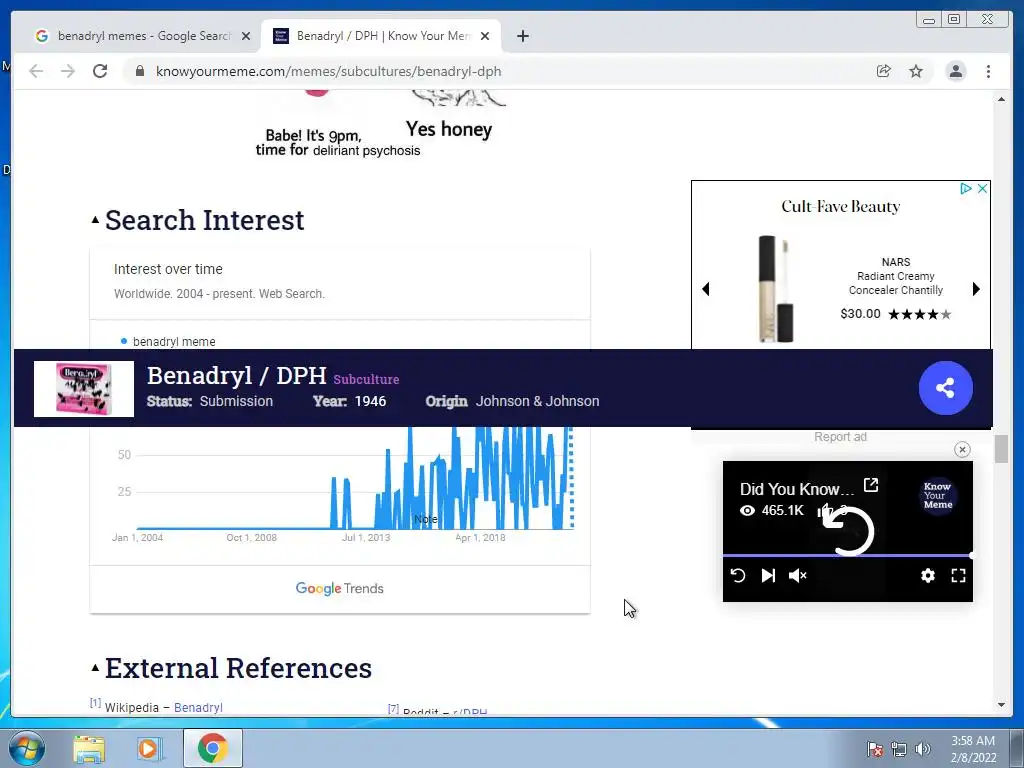The image size is (1024, 768).
Task: Open the Subculture category link
Action: point(366,379)
